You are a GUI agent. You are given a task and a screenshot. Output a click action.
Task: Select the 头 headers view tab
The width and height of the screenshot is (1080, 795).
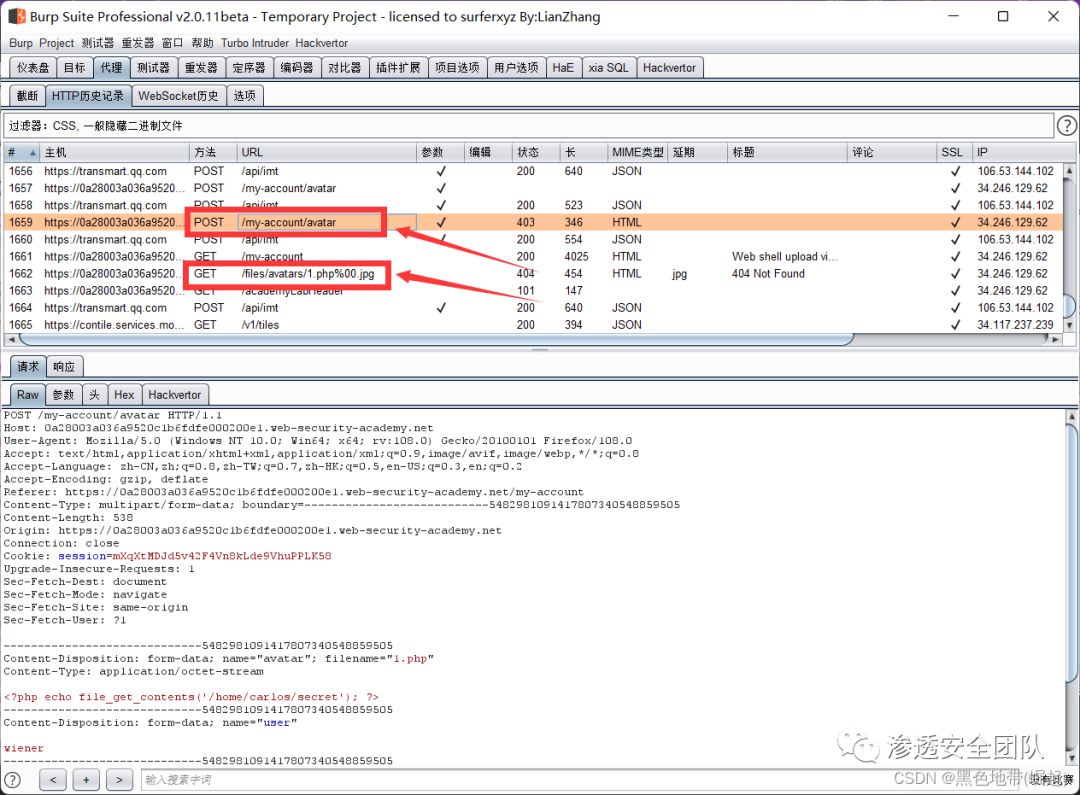(94, 395)
